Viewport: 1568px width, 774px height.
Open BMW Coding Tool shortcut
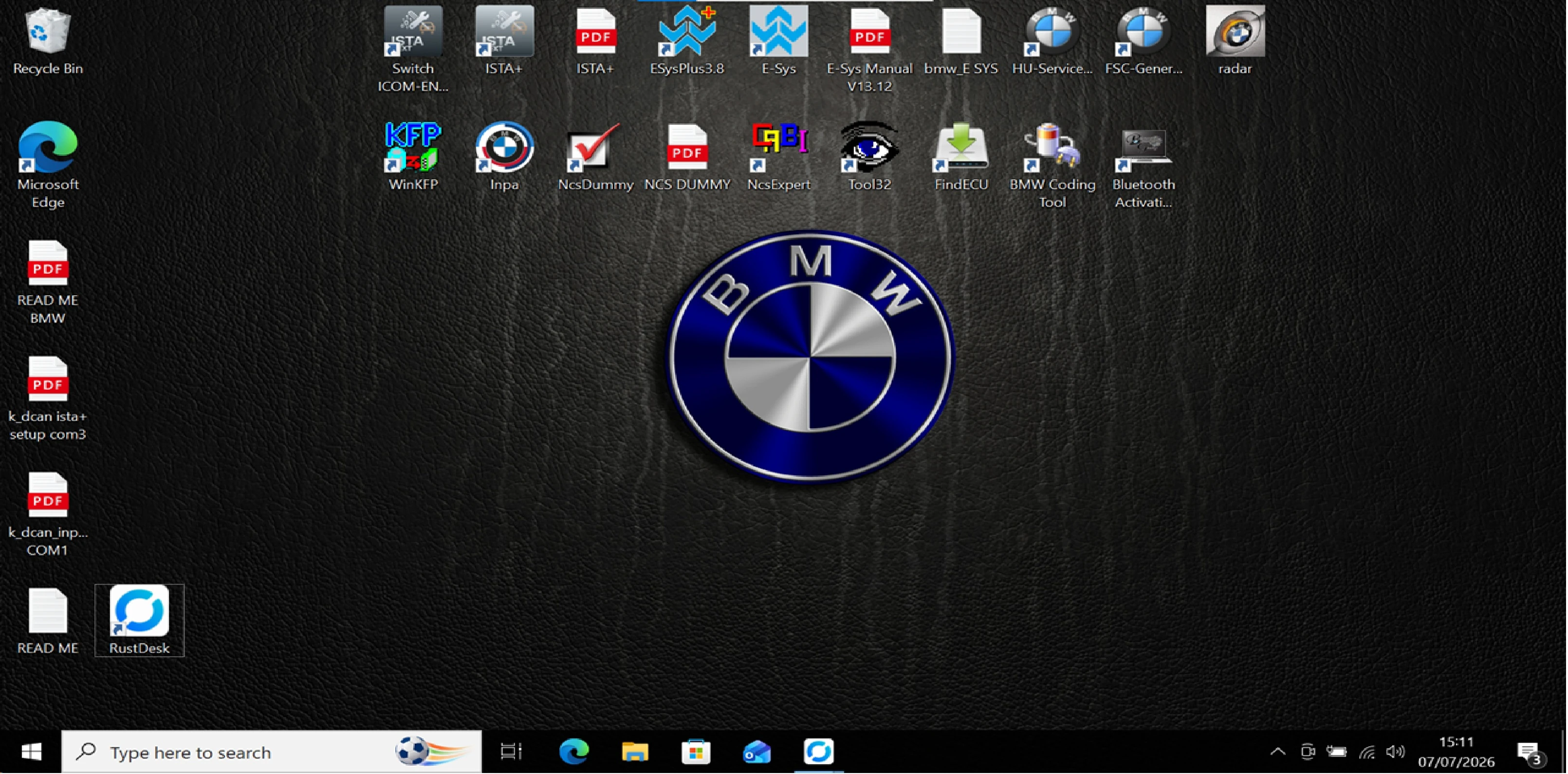pyautogui.click(x=1052, y=166)
